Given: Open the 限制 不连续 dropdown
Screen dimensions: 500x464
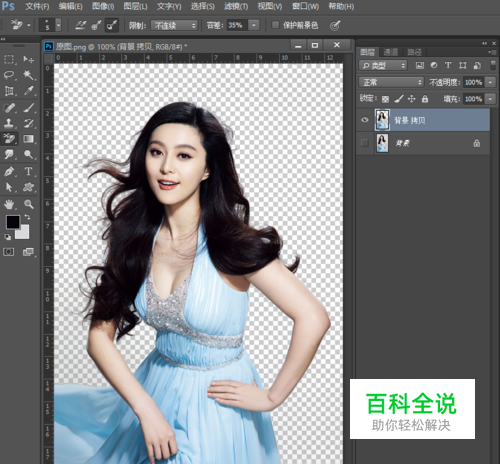Looking at the screenshot, I should (174, 25).
